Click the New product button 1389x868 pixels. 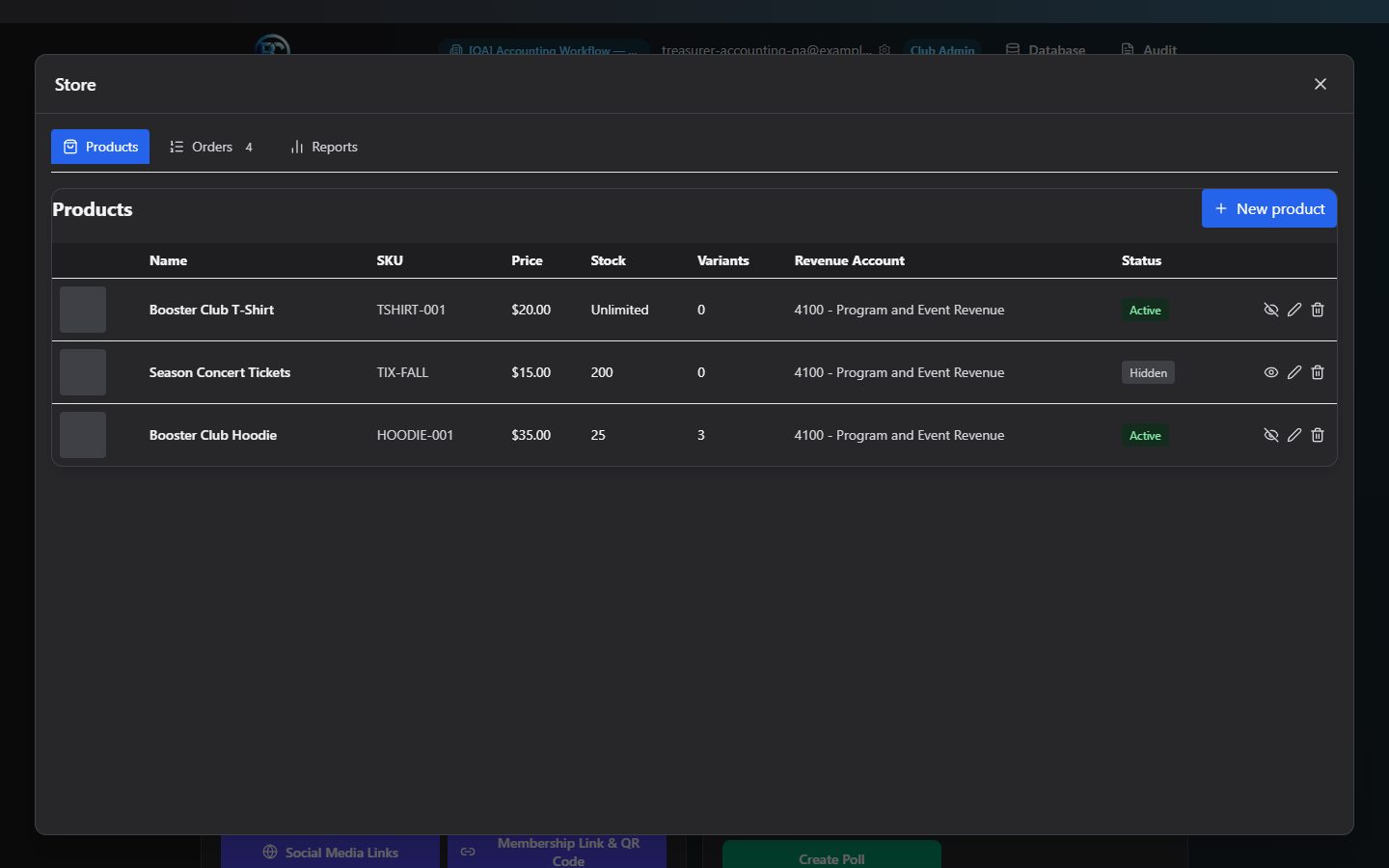(x=1269, y=208)
